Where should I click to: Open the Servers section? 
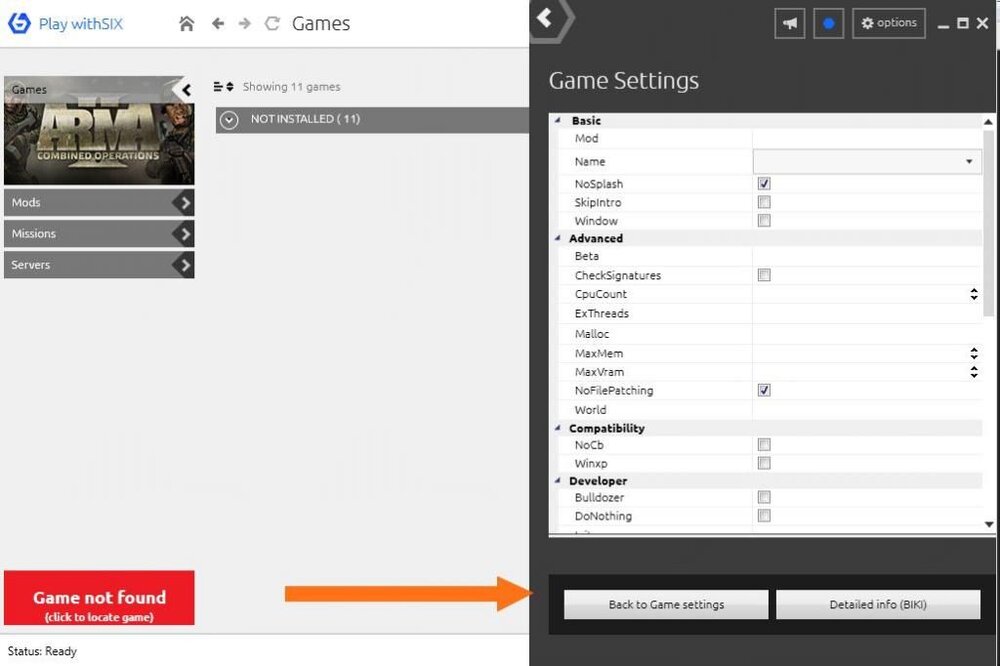(99, 265)
